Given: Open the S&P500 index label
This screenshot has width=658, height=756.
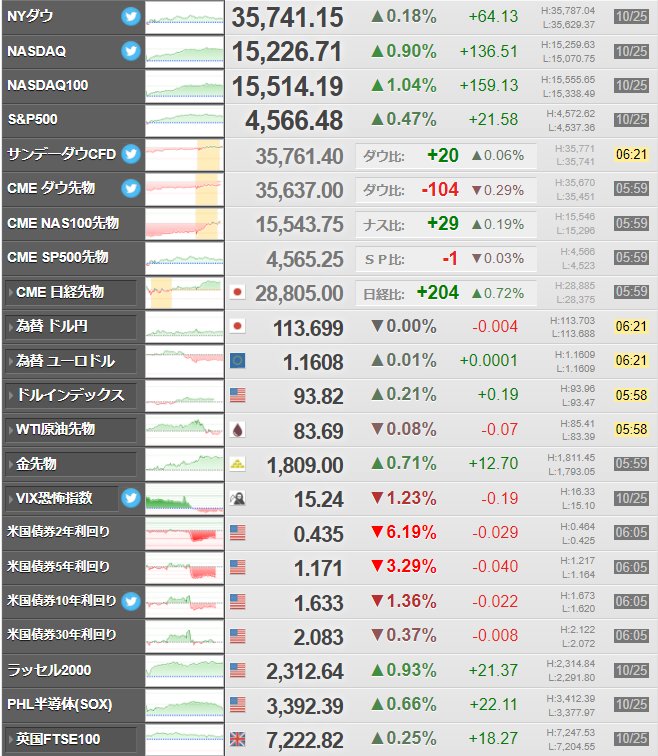Looking at the screenshot, I should click(32, 119).
